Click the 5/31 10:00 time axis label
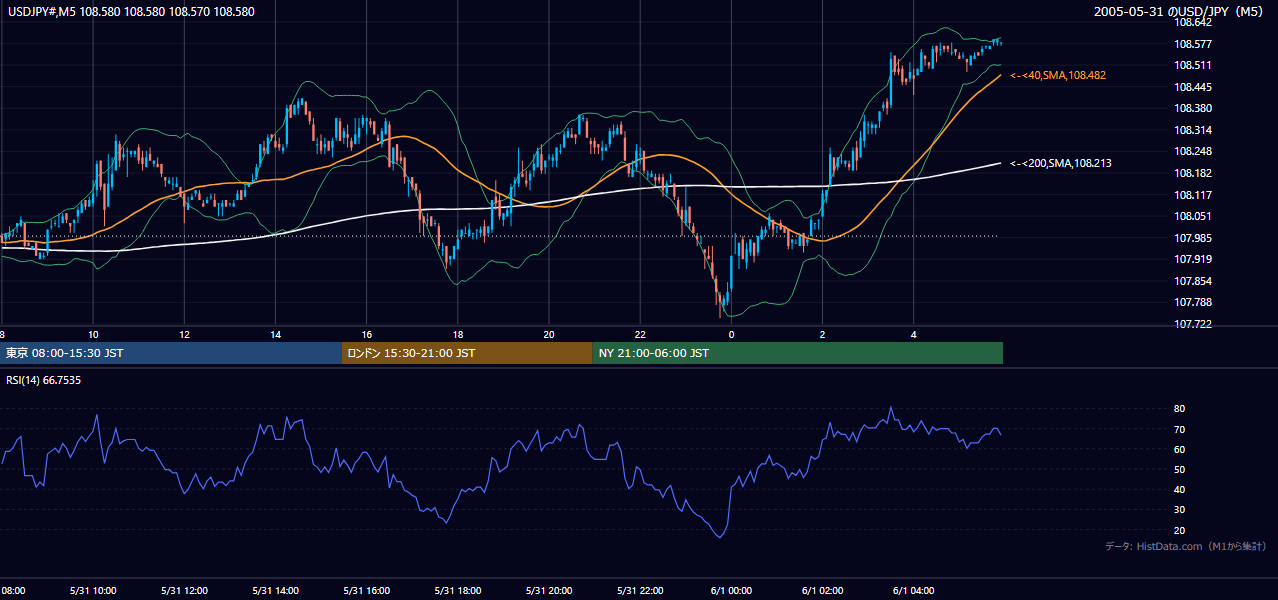The width and height of the screenshot is (1278, 600). [92, 590]
